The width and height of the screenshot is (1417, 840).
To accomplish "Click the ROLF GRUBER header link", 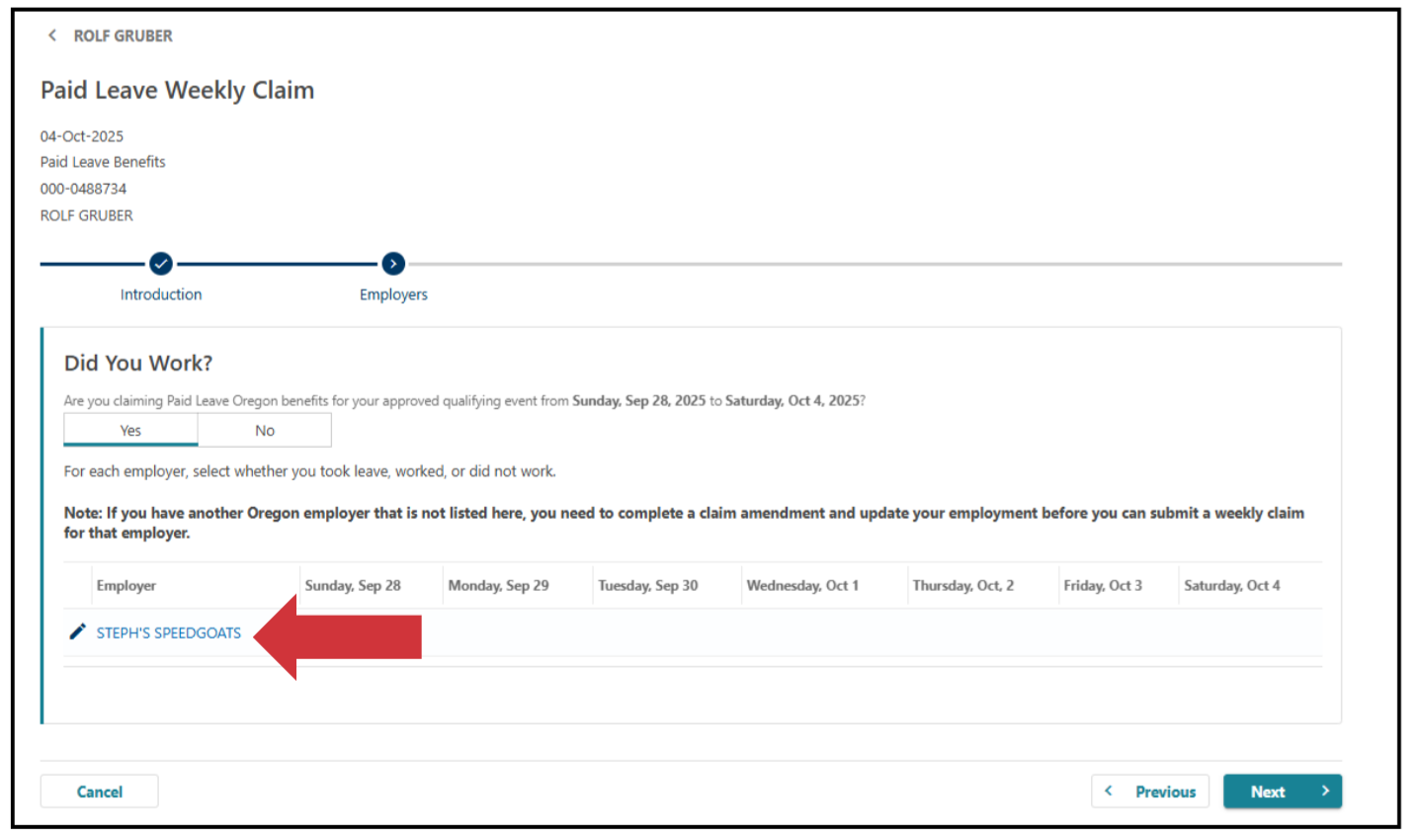I will (122, 35).
